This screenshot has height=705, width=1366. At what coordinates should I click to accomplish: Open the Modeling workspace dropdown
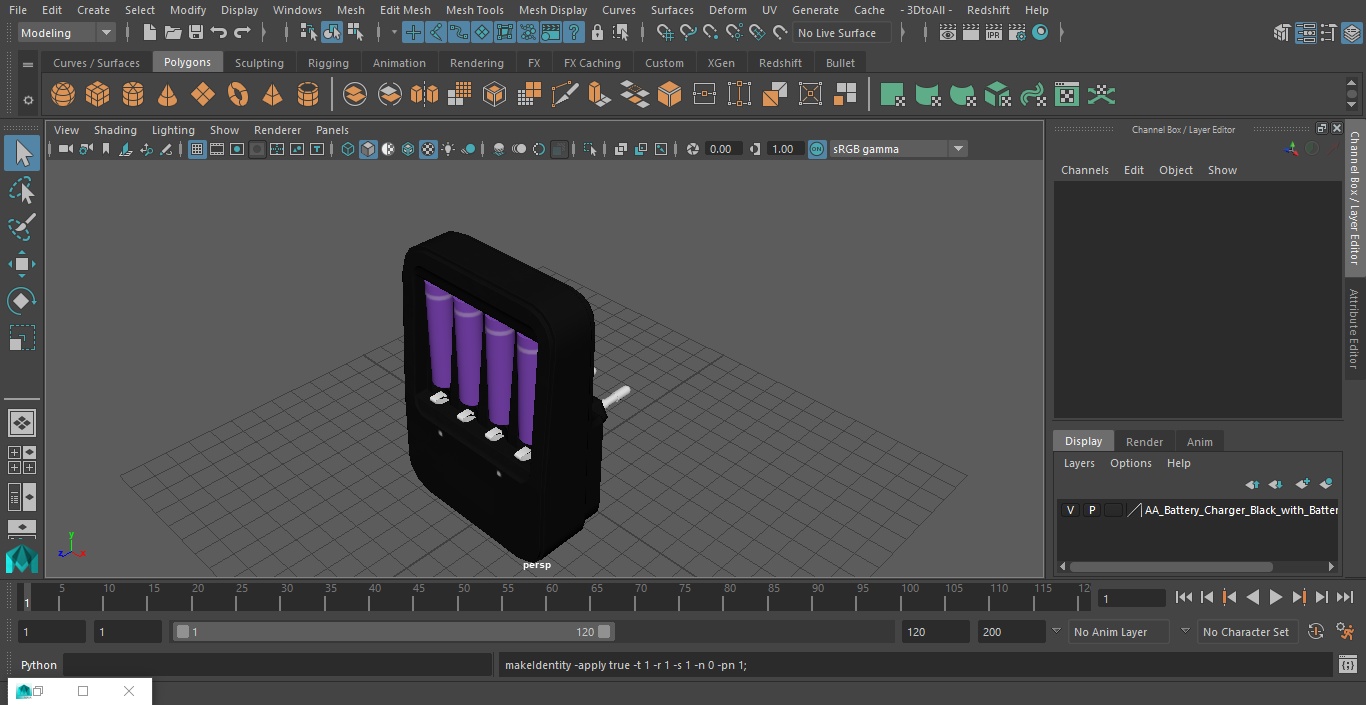pyautogui.click(x=67, y=33)
